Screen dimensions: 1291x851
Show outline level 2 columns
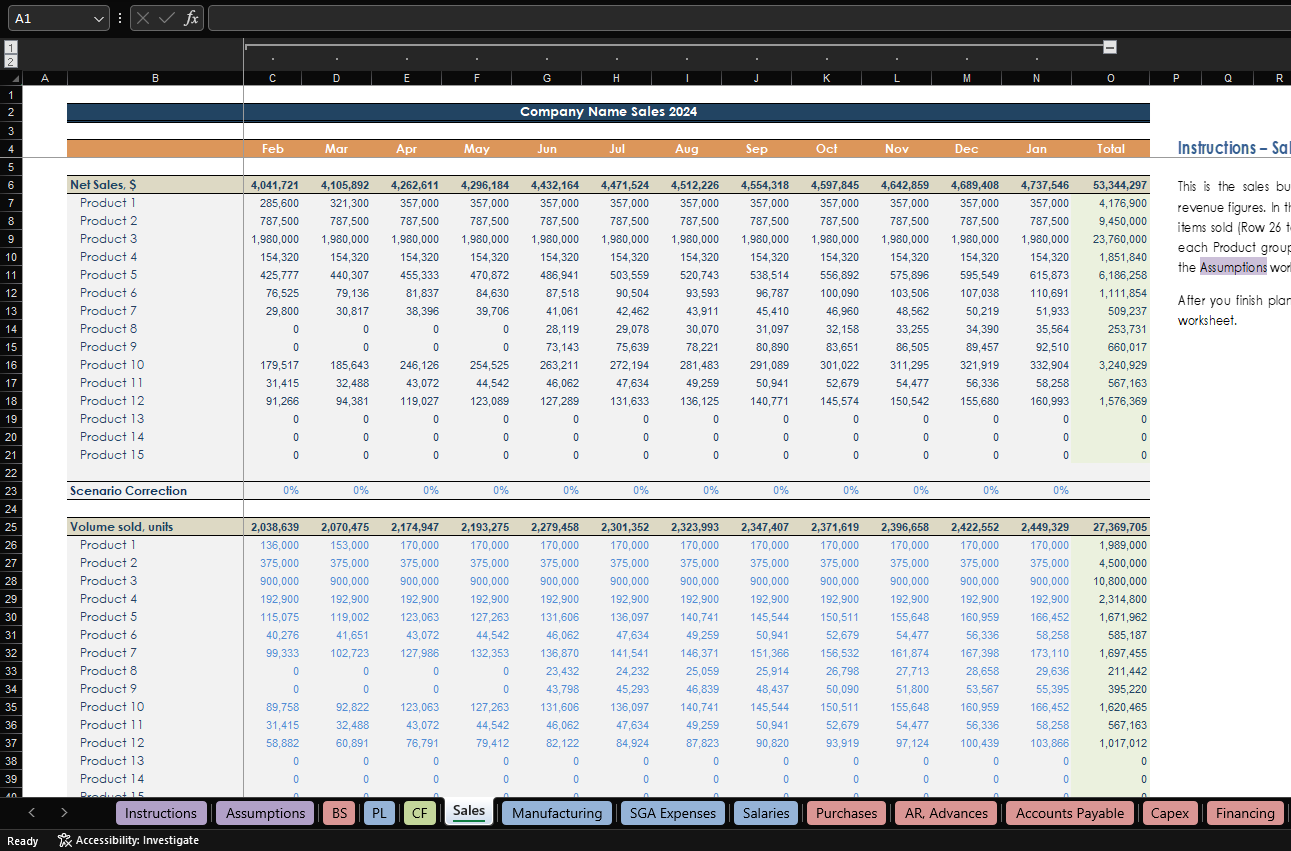click(11, 61)
